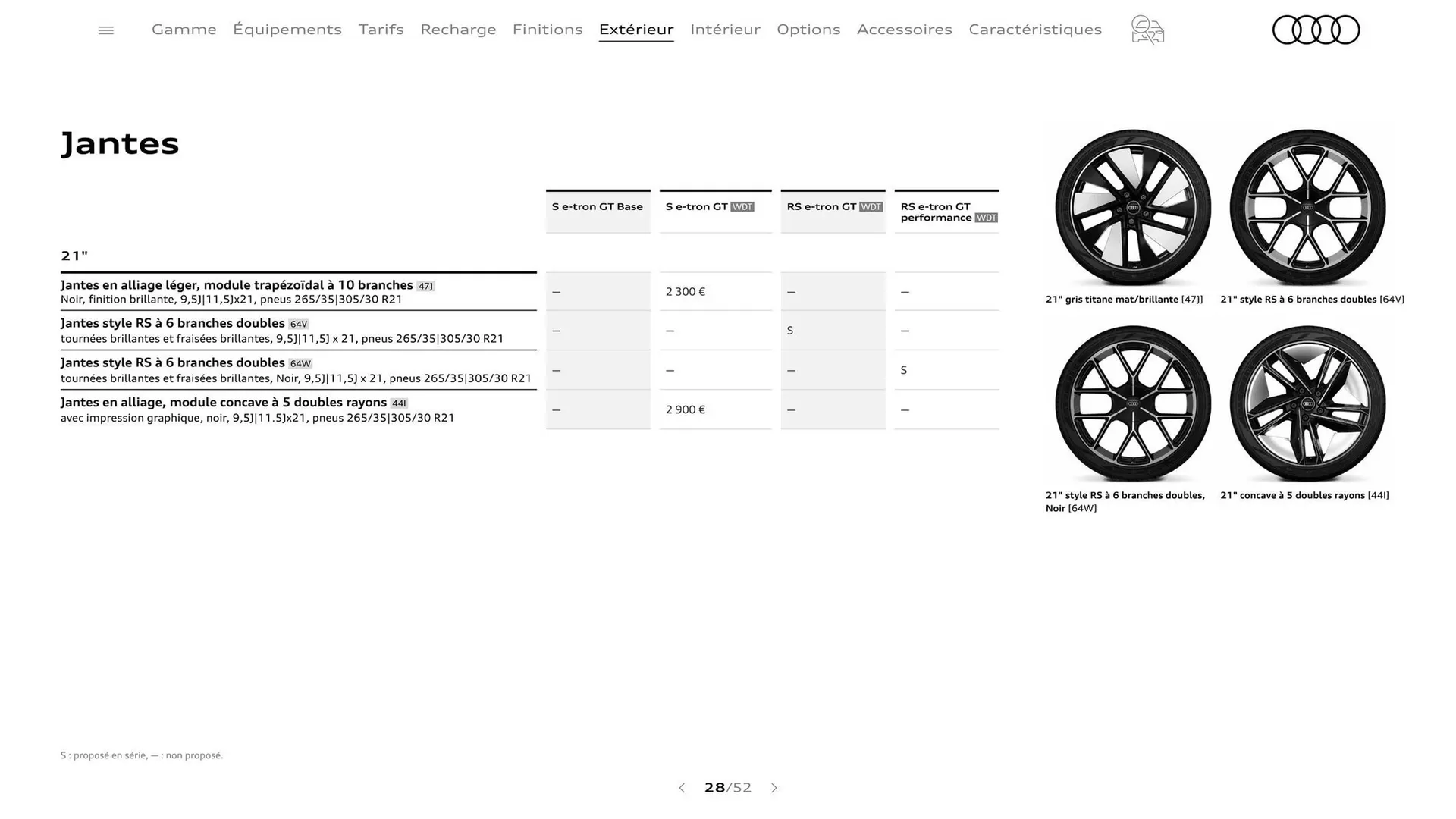Click the Audi rings logo
Screen dimensions: 1456x819
(1316, 30)
